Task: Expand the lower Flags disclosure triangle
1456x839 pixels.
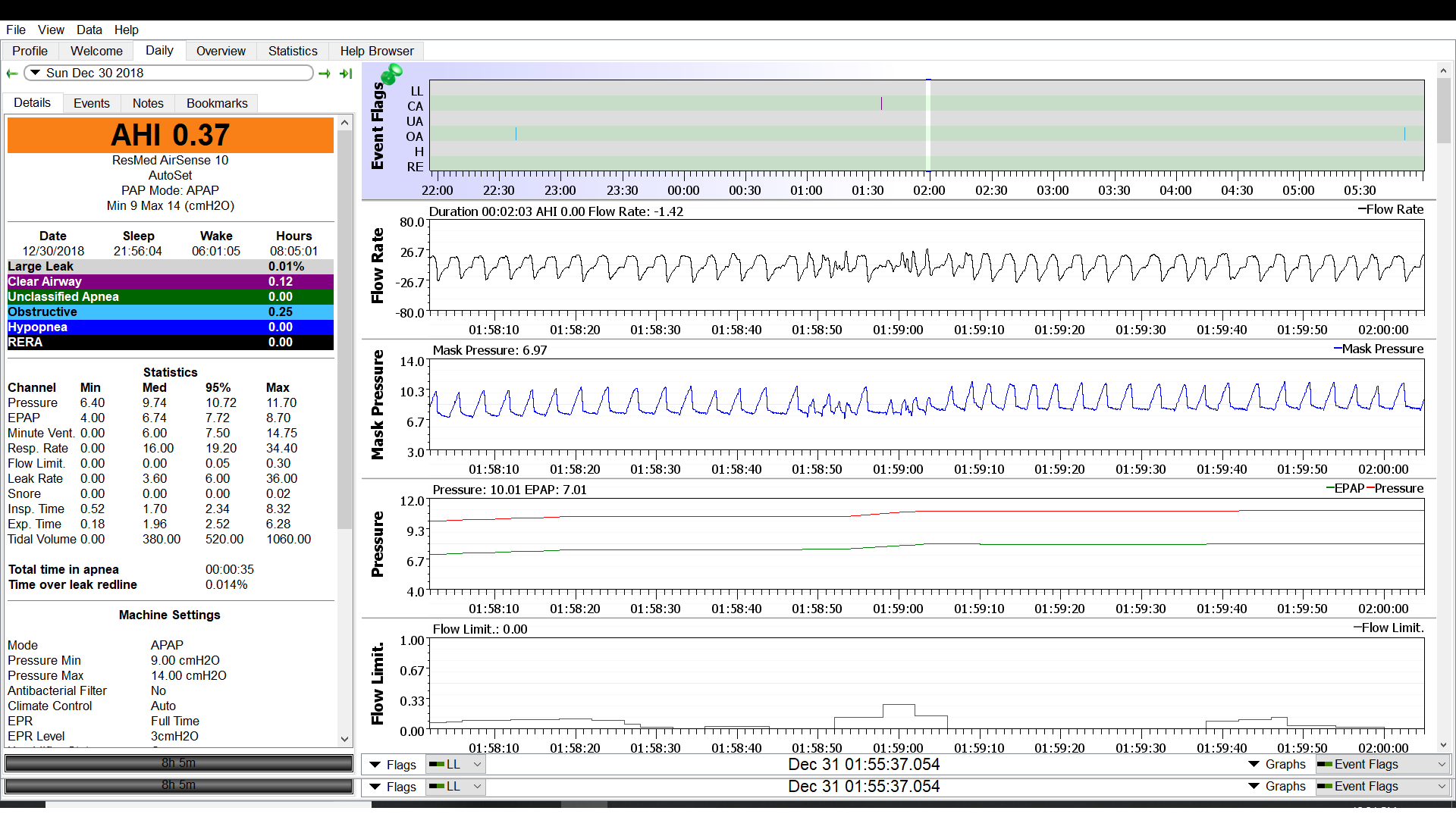Action: tap(375, 787)
